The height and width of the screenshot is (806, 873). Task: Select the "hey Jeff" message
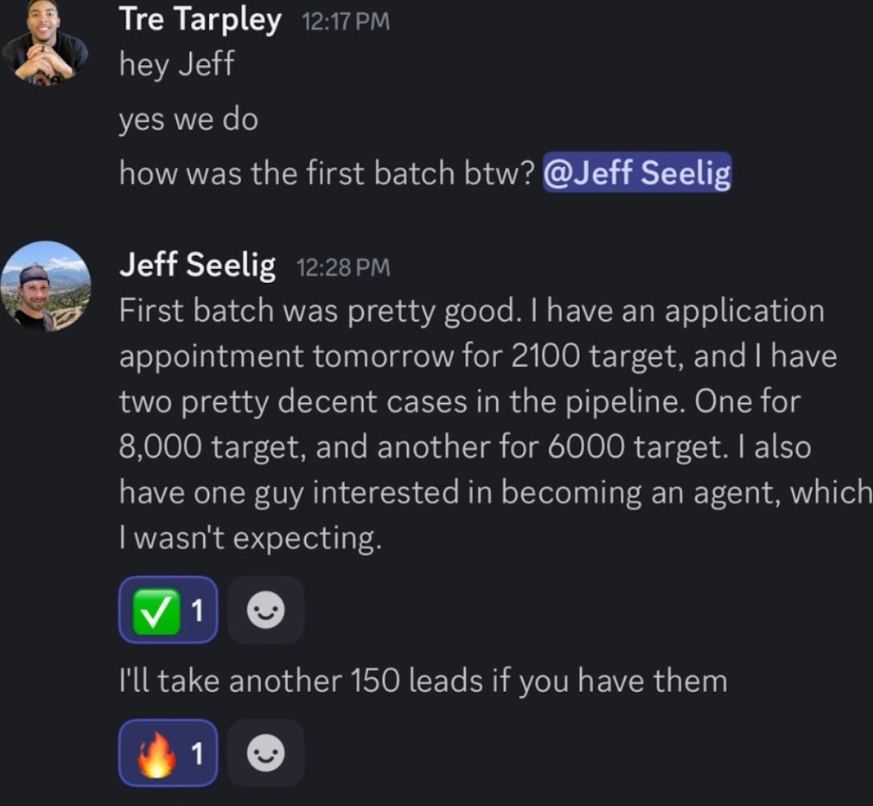(x=176, y=65)
